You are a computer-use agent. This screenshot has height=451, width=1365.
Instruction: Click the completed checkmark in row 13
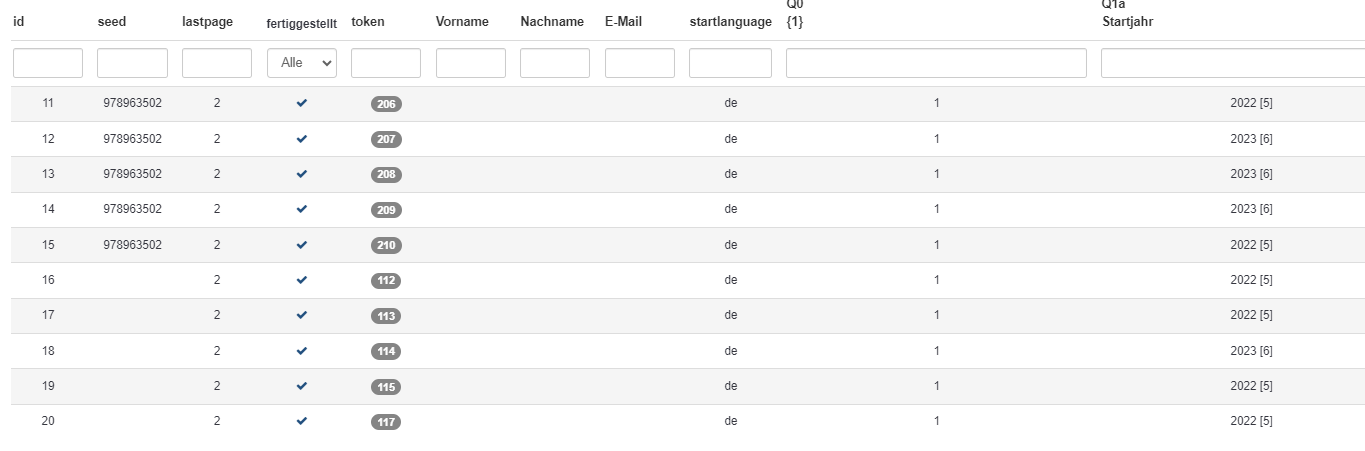[x=302, y=174]
